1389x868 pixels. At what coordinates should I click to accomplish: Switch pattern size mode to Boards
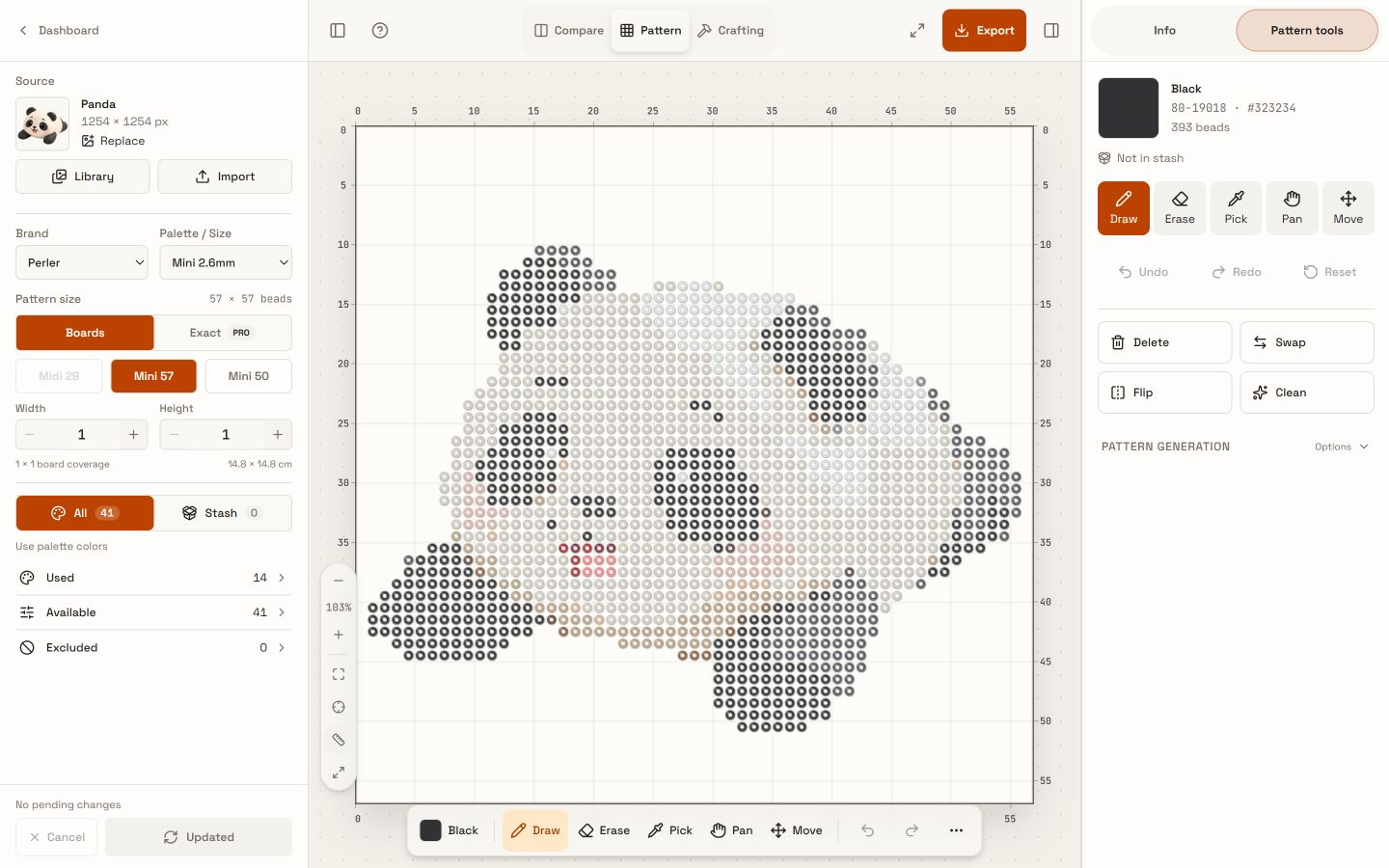[x=85, y=333]
